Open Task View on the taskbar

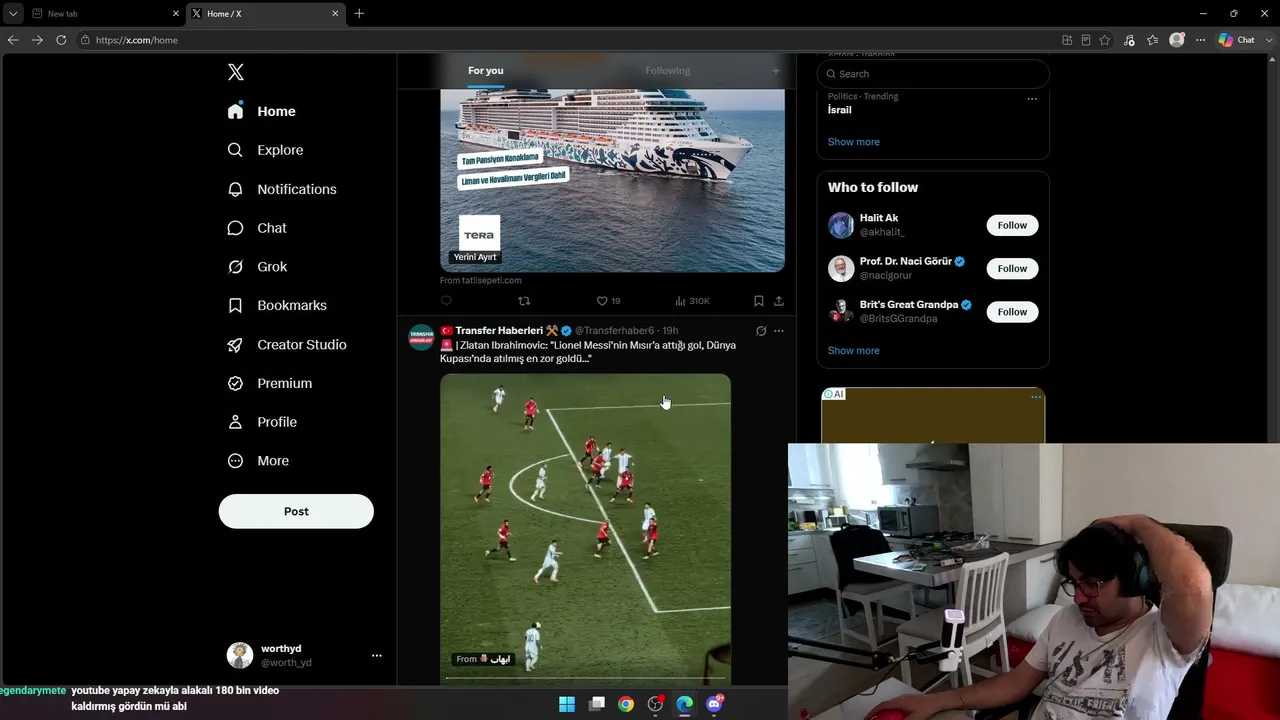pos(597,704)
